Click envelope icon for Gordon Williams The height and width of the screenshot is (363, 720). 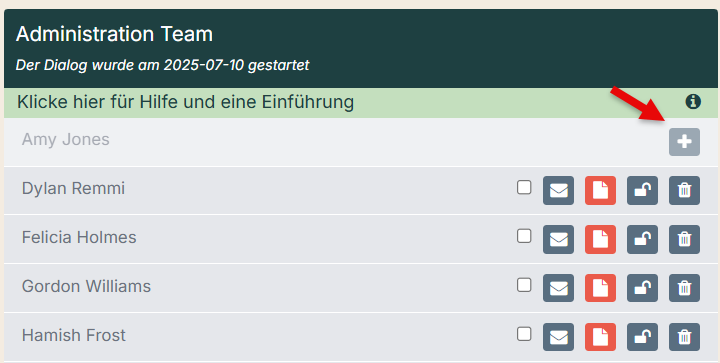(x=558, y=288)
